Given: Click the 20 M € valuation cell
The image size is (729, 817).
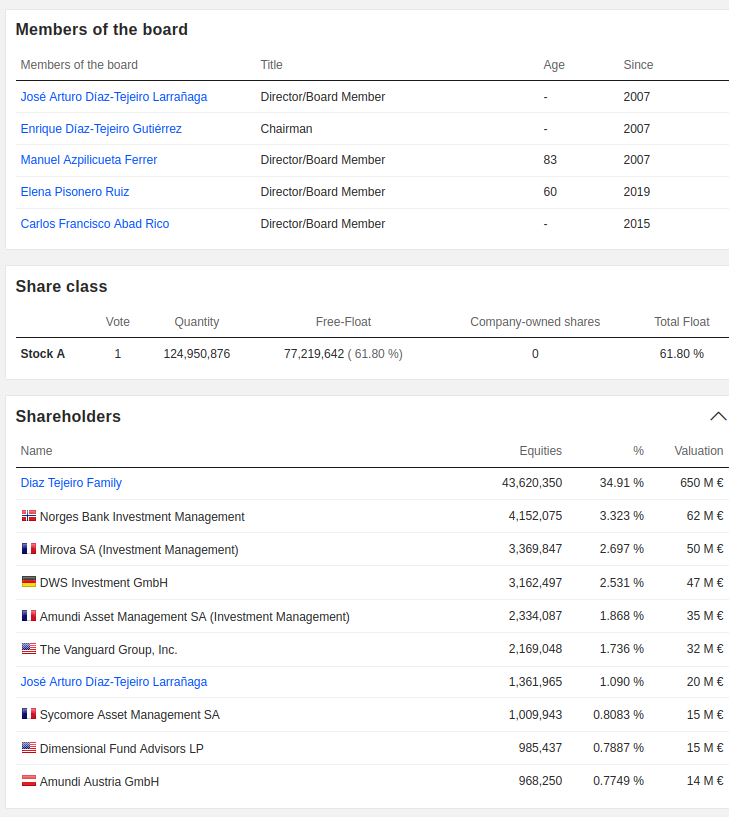Looking at the screenshot, I should point(705,682).
